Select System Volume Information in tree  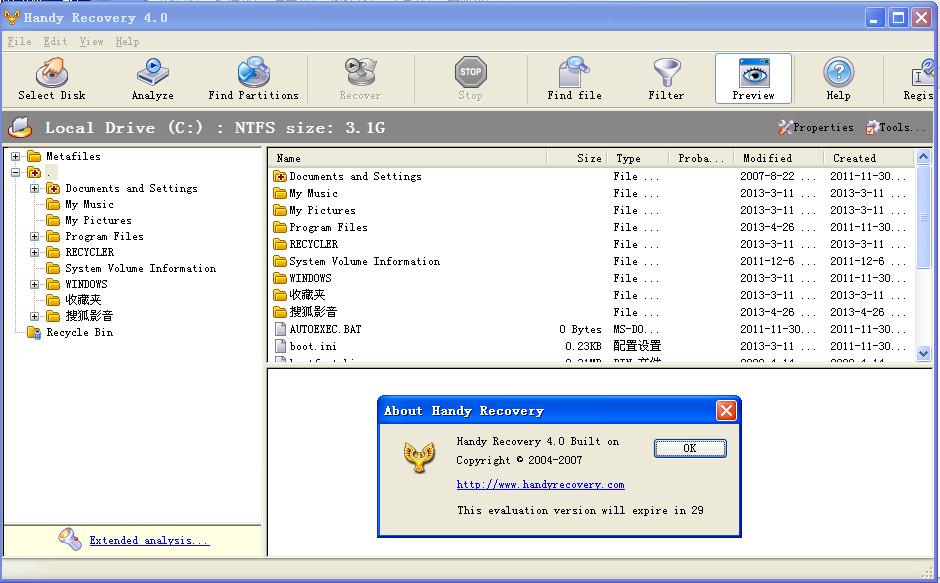tap(140, 268)
